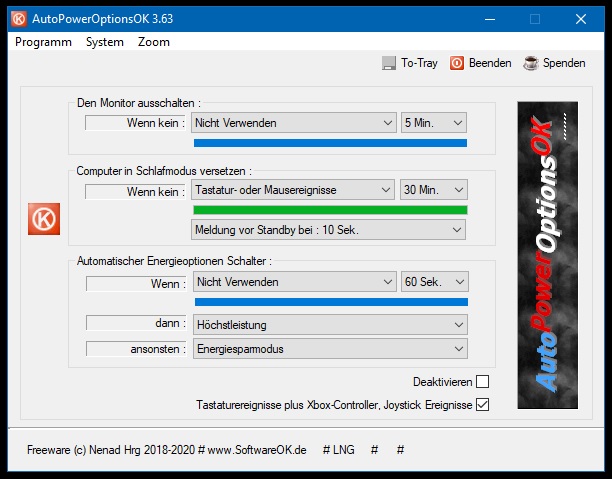Image resolution: width=612 pixels, height=479 pixels.
Task: Click the dann : label field
Action: tap(136, 323)
